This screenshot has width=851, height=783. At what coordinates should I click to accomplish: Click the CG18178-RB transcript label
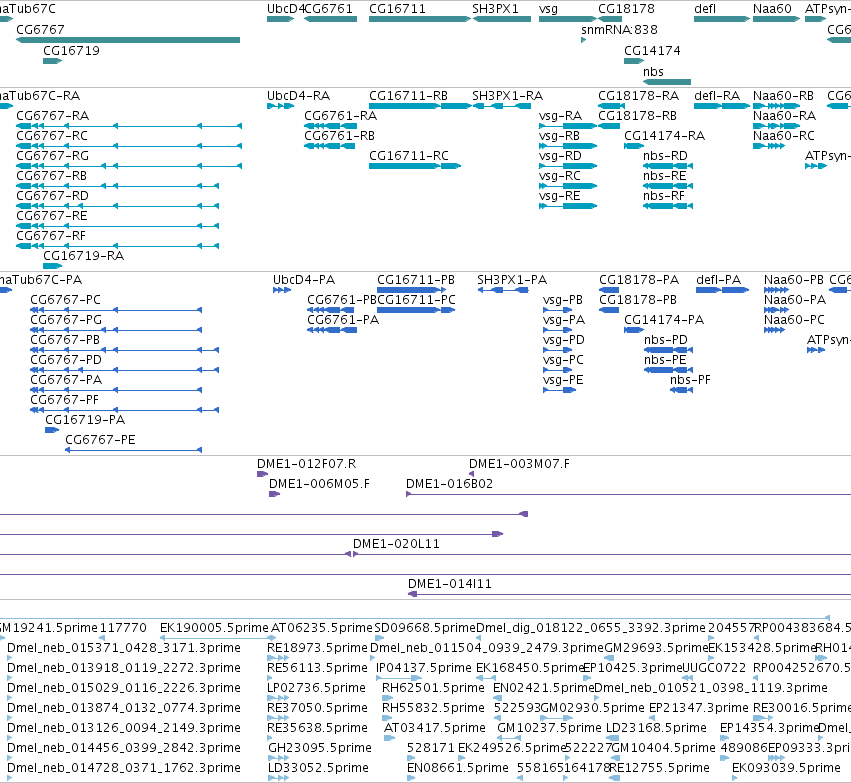tap(637, 116)
